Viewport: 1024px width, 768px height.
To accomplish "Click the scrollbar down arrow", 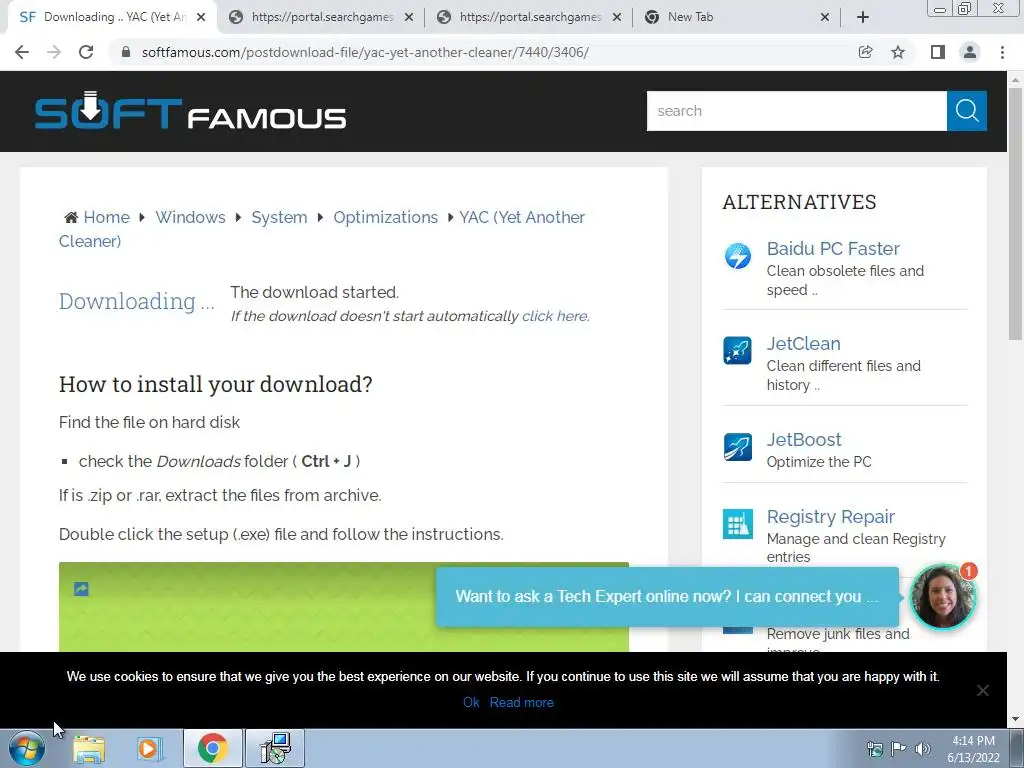I will (x=1015, y=720).
